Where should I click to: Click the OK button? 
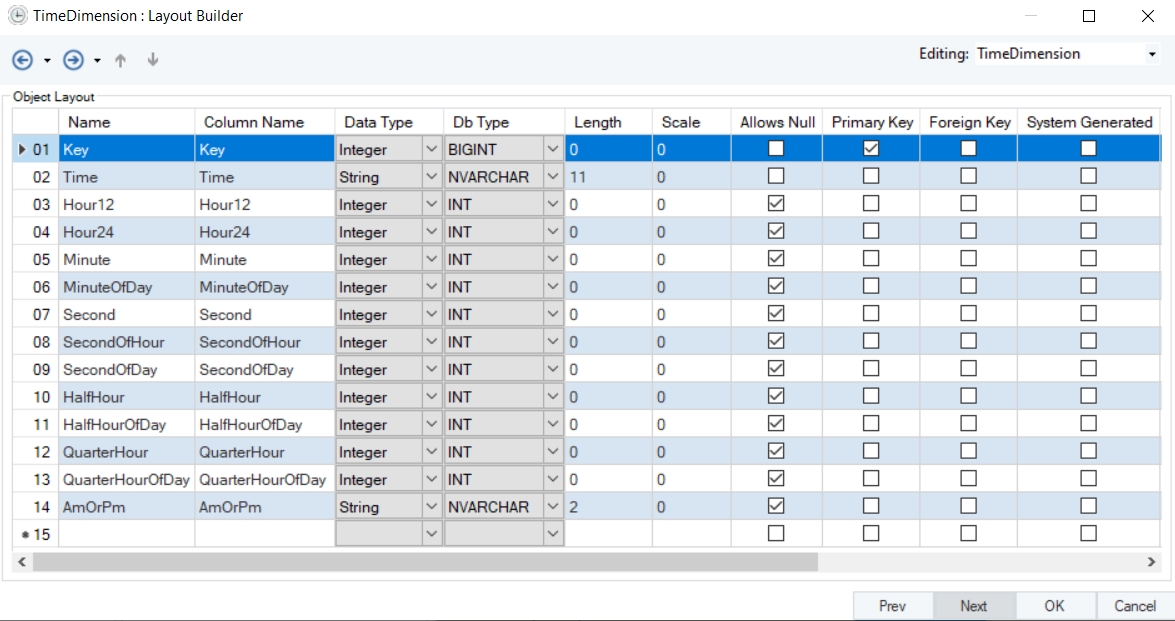pos(1055,606)
